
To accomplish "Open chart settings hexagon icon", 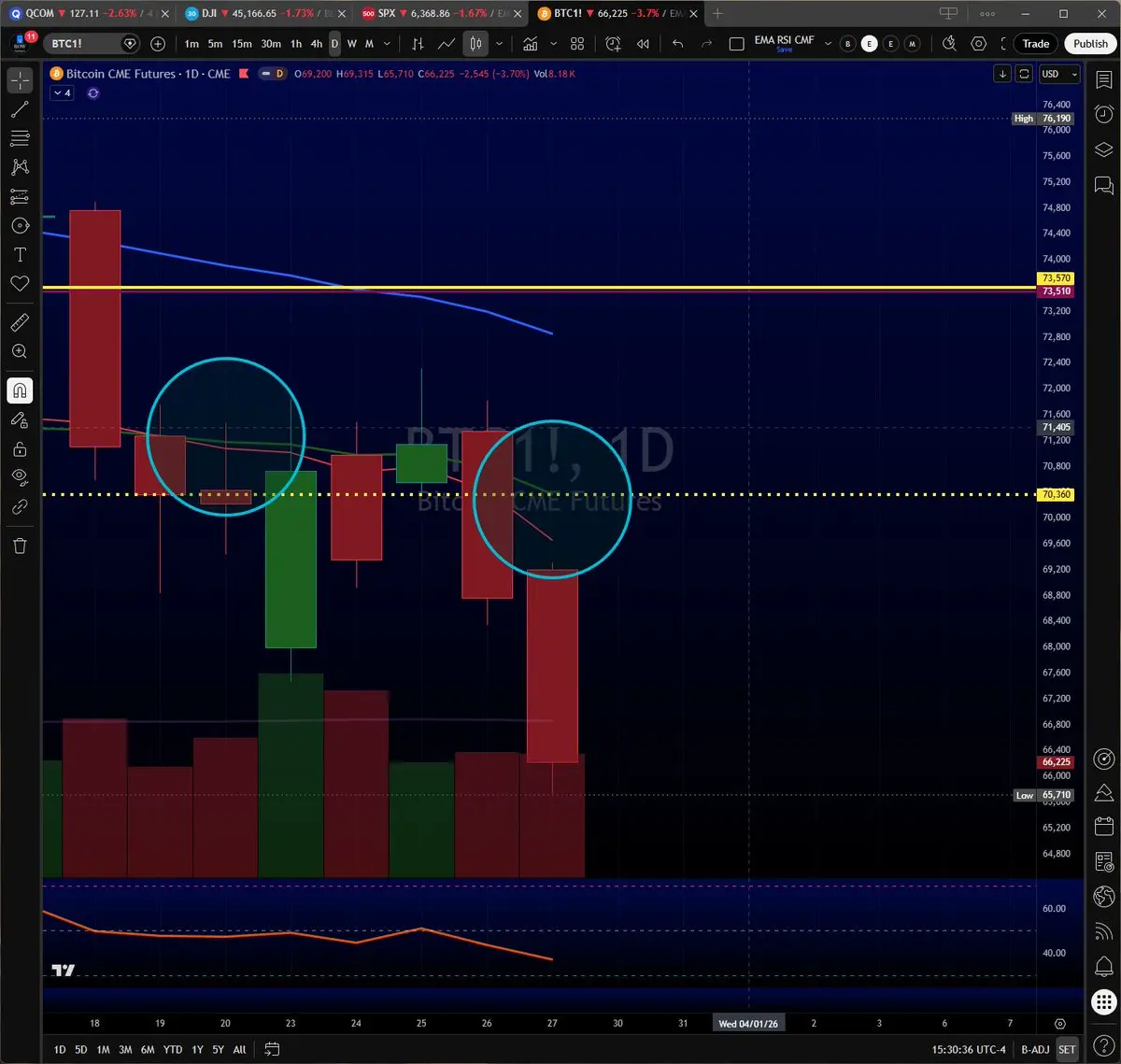I will click(x=979, y=44).
